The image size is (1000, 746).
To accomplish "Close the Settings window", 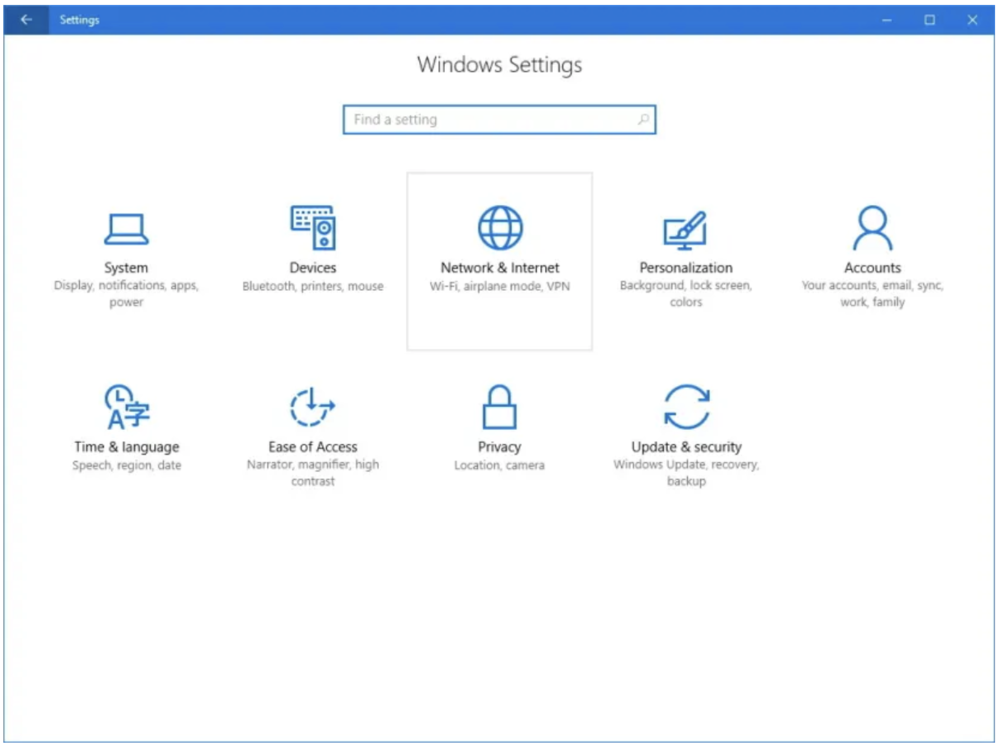I will pyautogui.click(x=973, y=20).
